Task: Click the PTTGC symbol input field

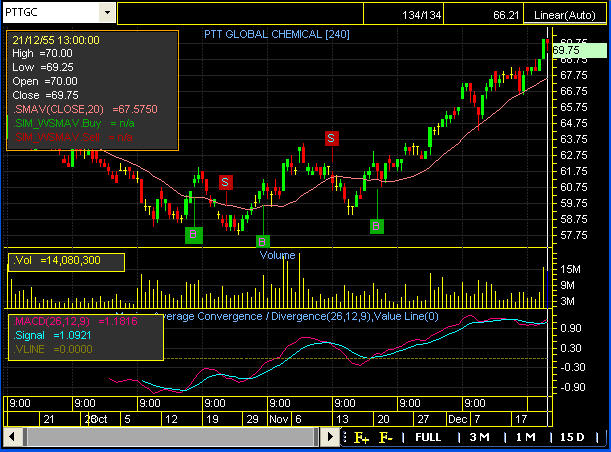Action: pos(51,12)
